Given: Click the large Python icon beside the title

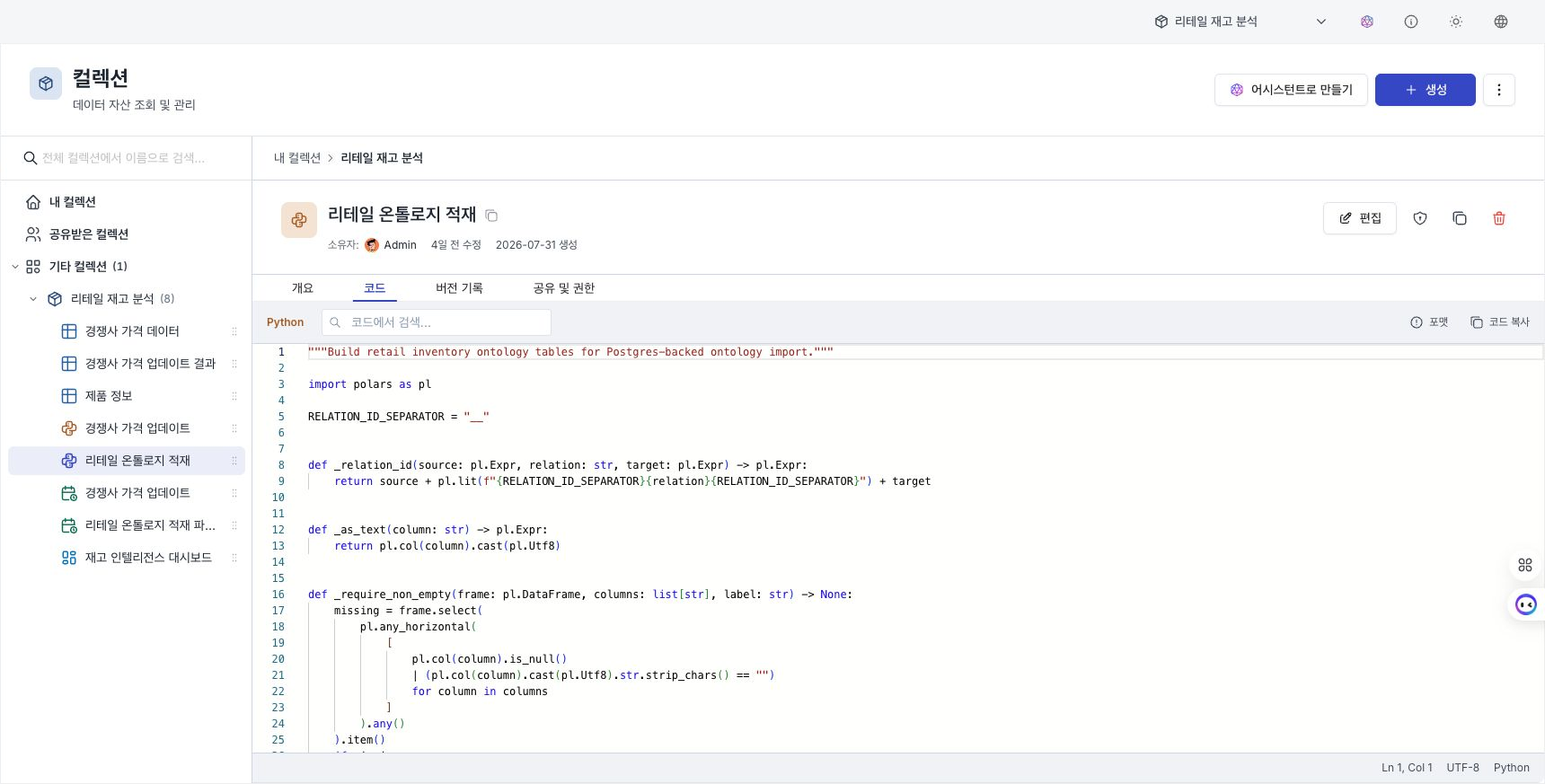Looking at the screenshot, I should [299, 220].
